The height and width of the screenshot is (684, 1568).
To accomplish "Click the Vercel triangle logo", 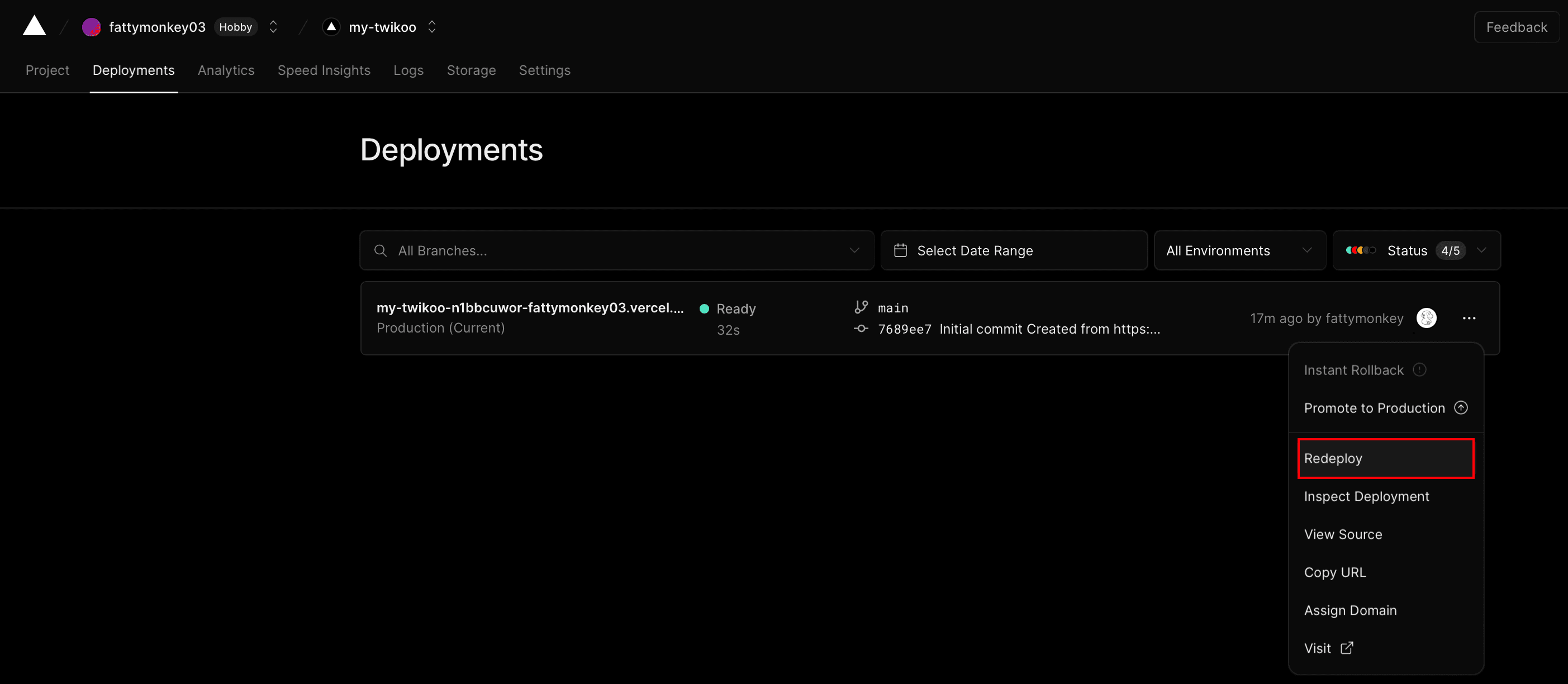I will pyautogui.click(x=34, y=26).
